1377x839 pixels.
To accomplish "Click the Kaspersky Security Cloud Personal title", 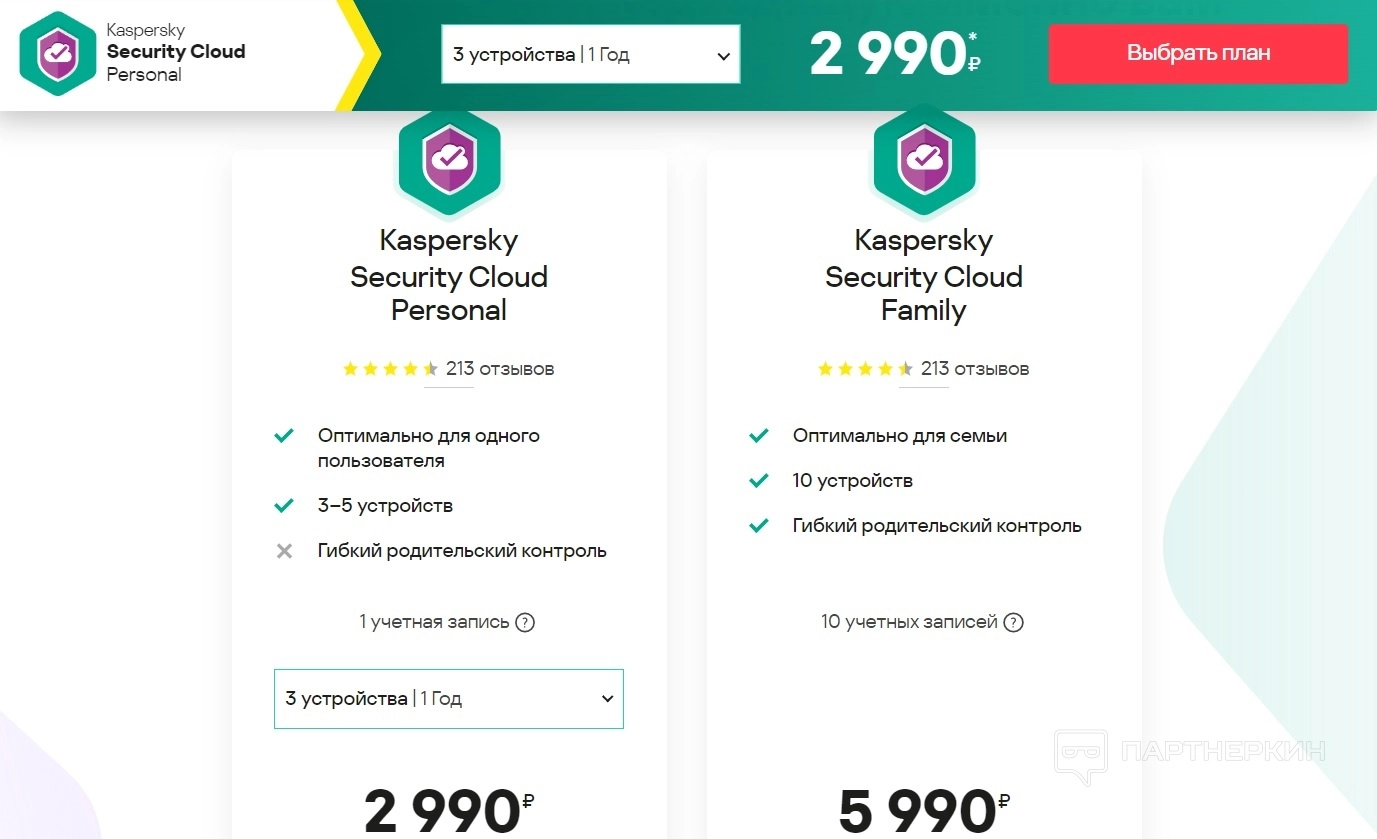I will click(x=449, y=275).
